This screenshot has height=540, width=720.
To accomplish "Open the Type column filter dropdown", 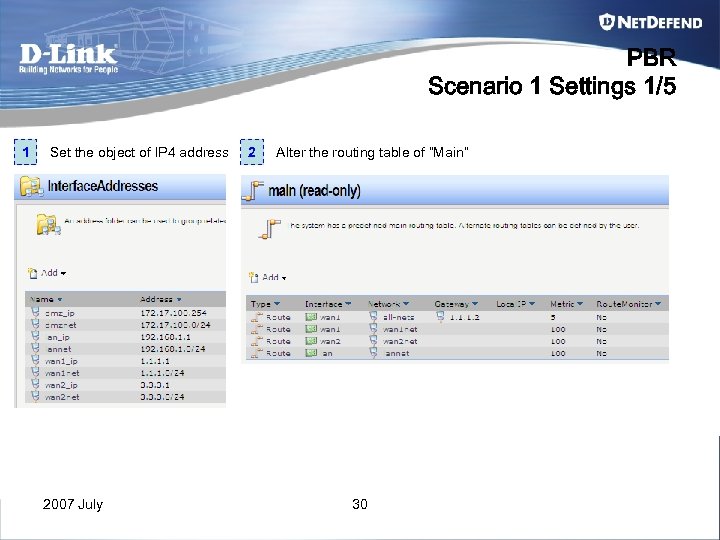I will [x=276, y=304].
